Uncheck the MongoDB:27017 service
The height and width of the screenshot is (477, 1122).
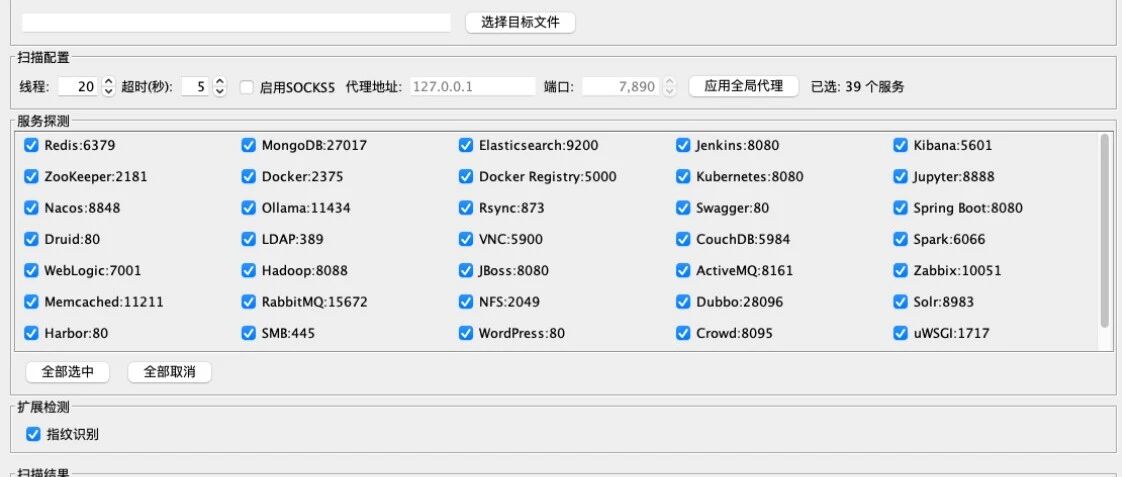[248, 145]
